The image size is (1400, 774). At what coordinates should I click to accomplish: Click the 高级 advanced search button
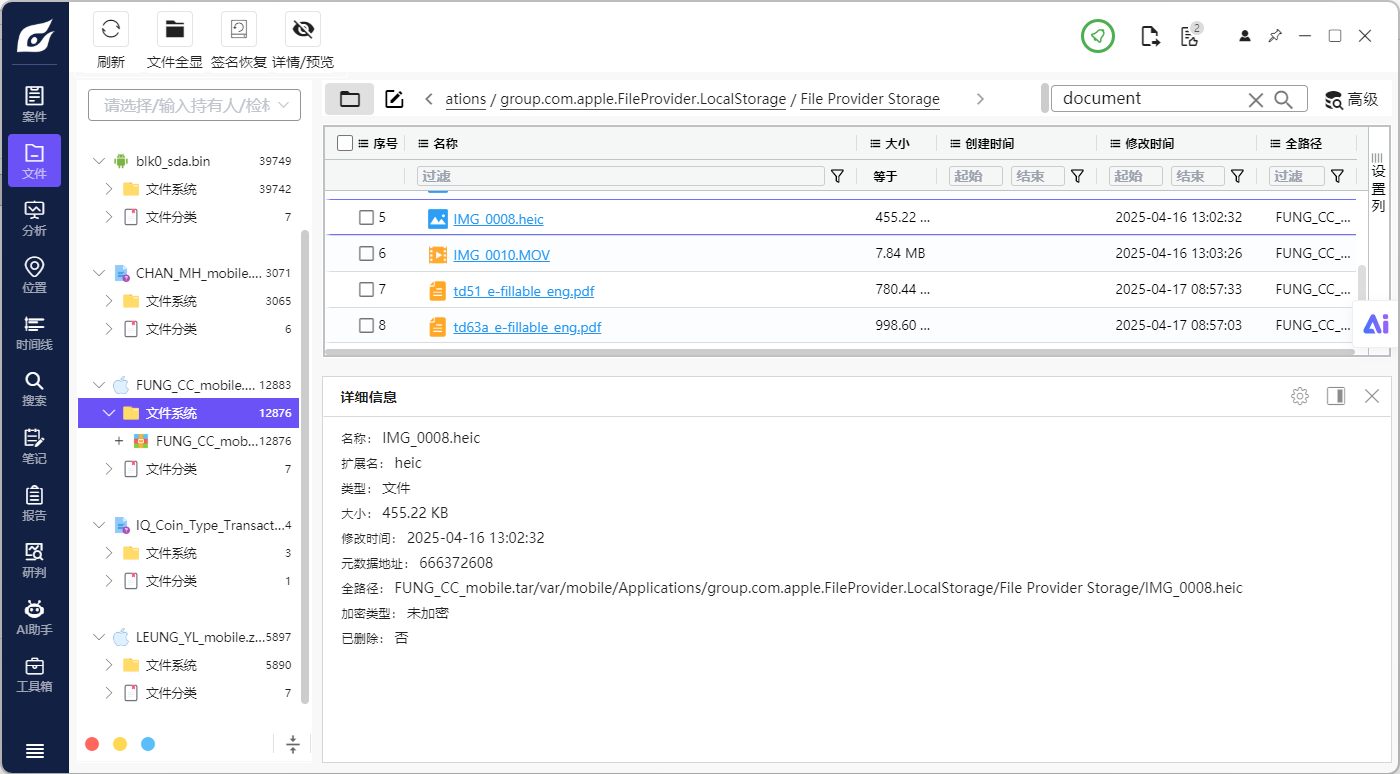pyautogui.click(x=1352, y=99)
